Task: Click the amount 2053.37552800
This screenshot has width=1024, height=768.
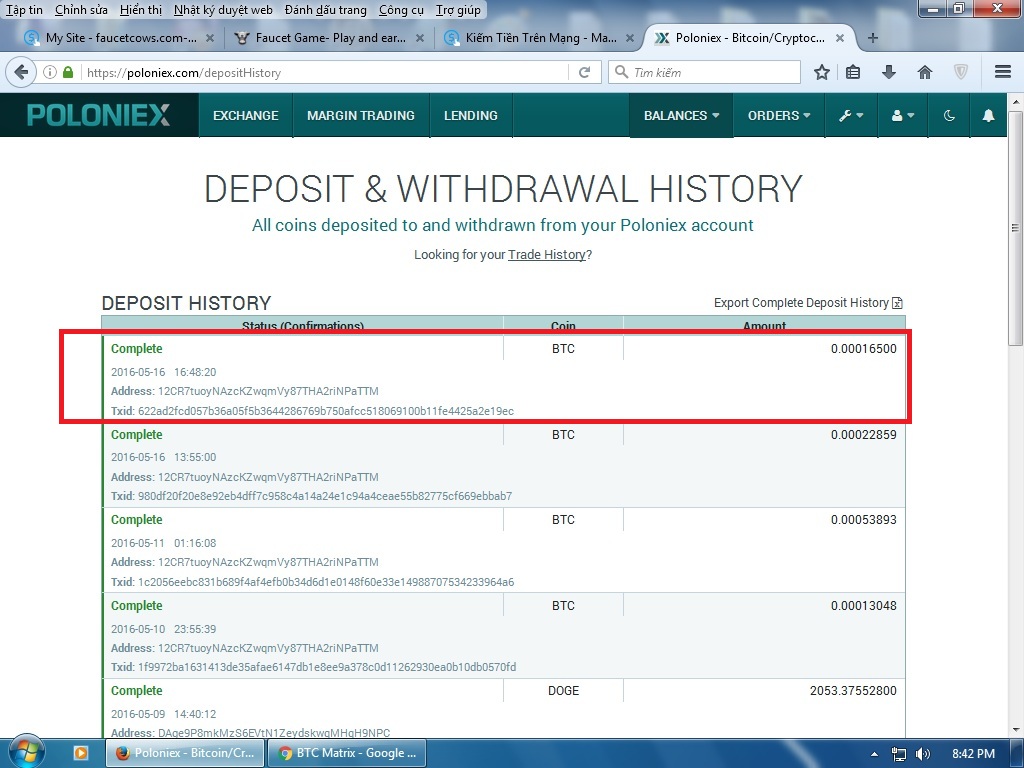Action: tap(853, 691)
